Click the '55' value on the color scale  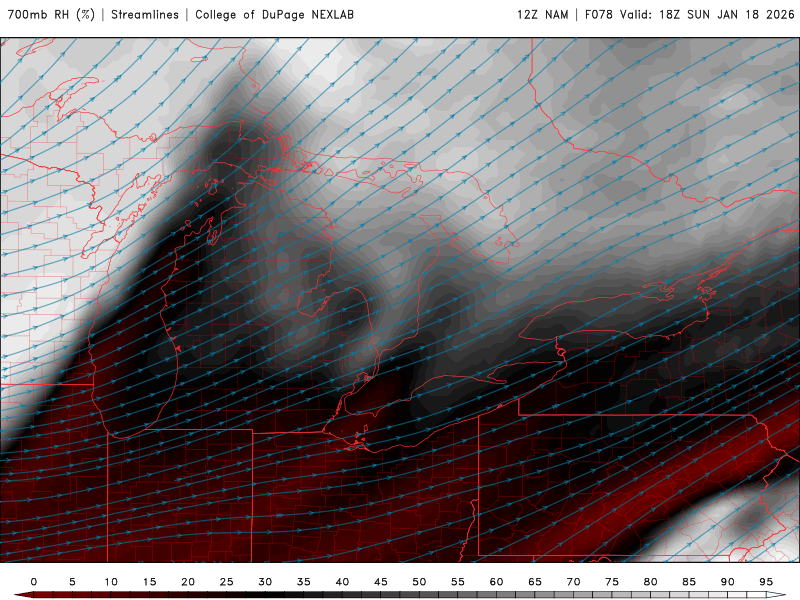[x=458, y=582]
